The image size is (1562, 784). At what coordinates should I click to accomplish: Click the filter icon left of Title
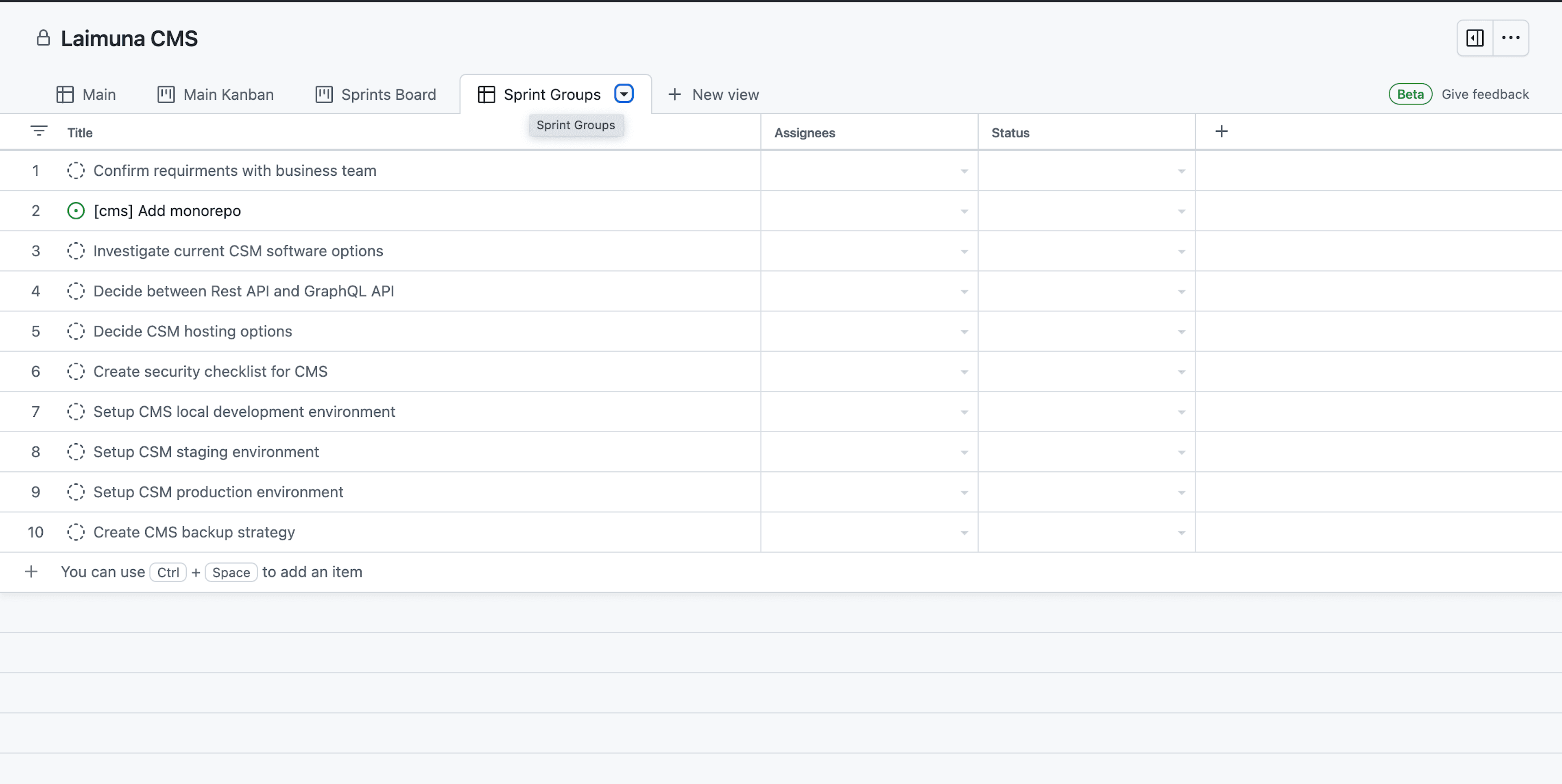coord(39,131)
